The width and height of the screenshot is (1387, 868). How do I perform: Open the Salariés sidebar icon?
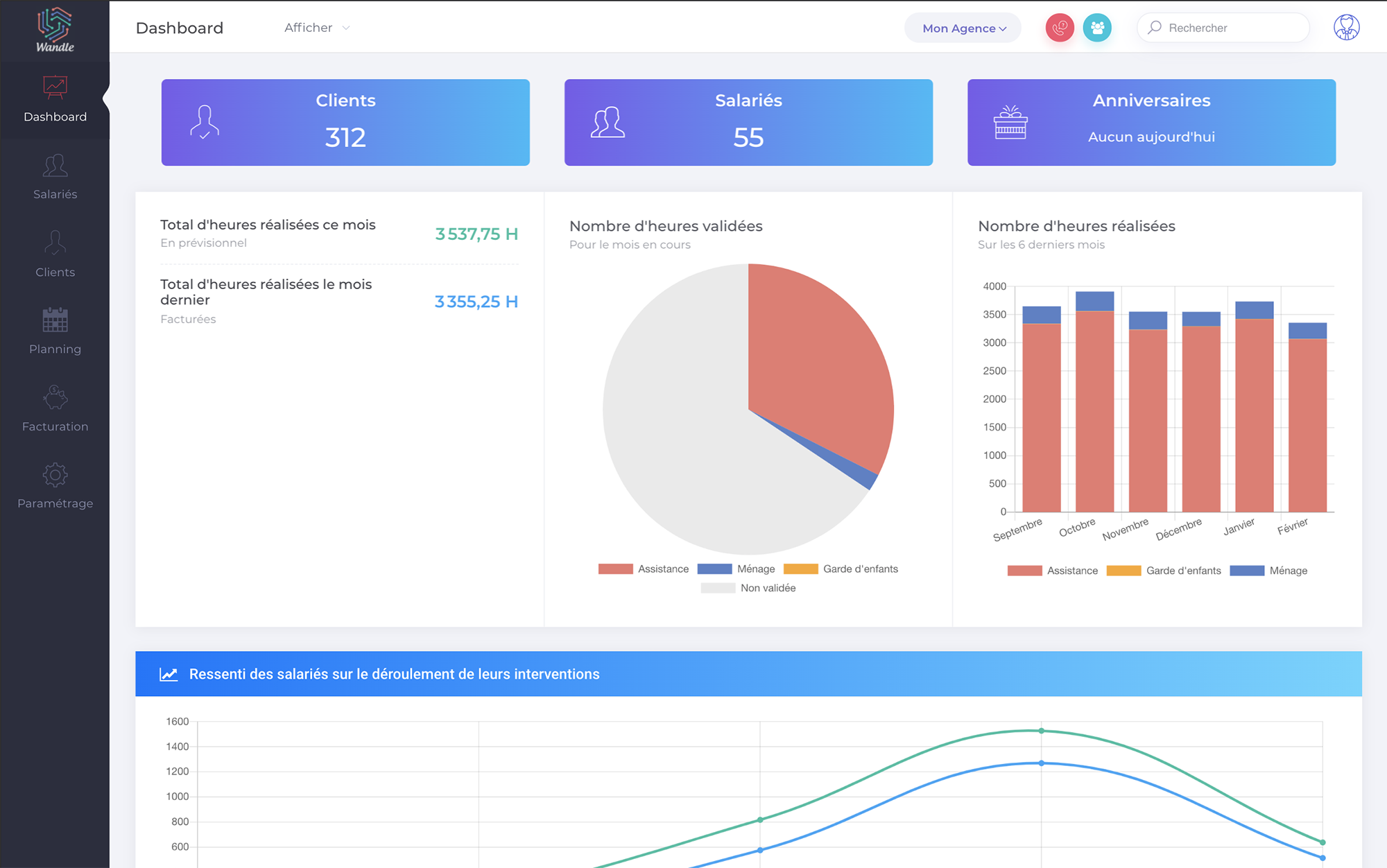click(x=55, y=165)
